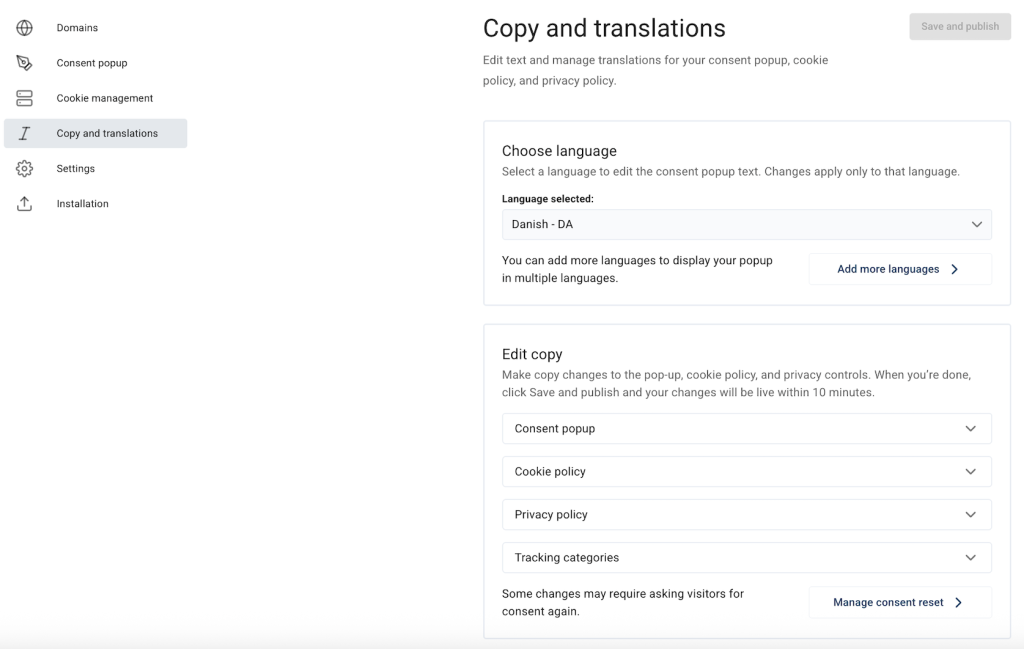Select the Consent popup cursor icon
Image resolution: width=1024 pixels, height=649 pixels.
tap(24, 62)
